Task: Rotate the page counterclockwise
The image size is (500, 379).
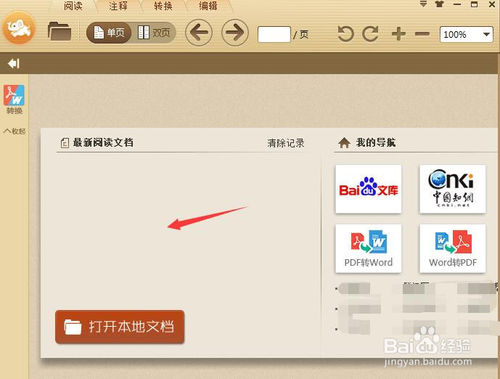Action: (x=345, y=34)
